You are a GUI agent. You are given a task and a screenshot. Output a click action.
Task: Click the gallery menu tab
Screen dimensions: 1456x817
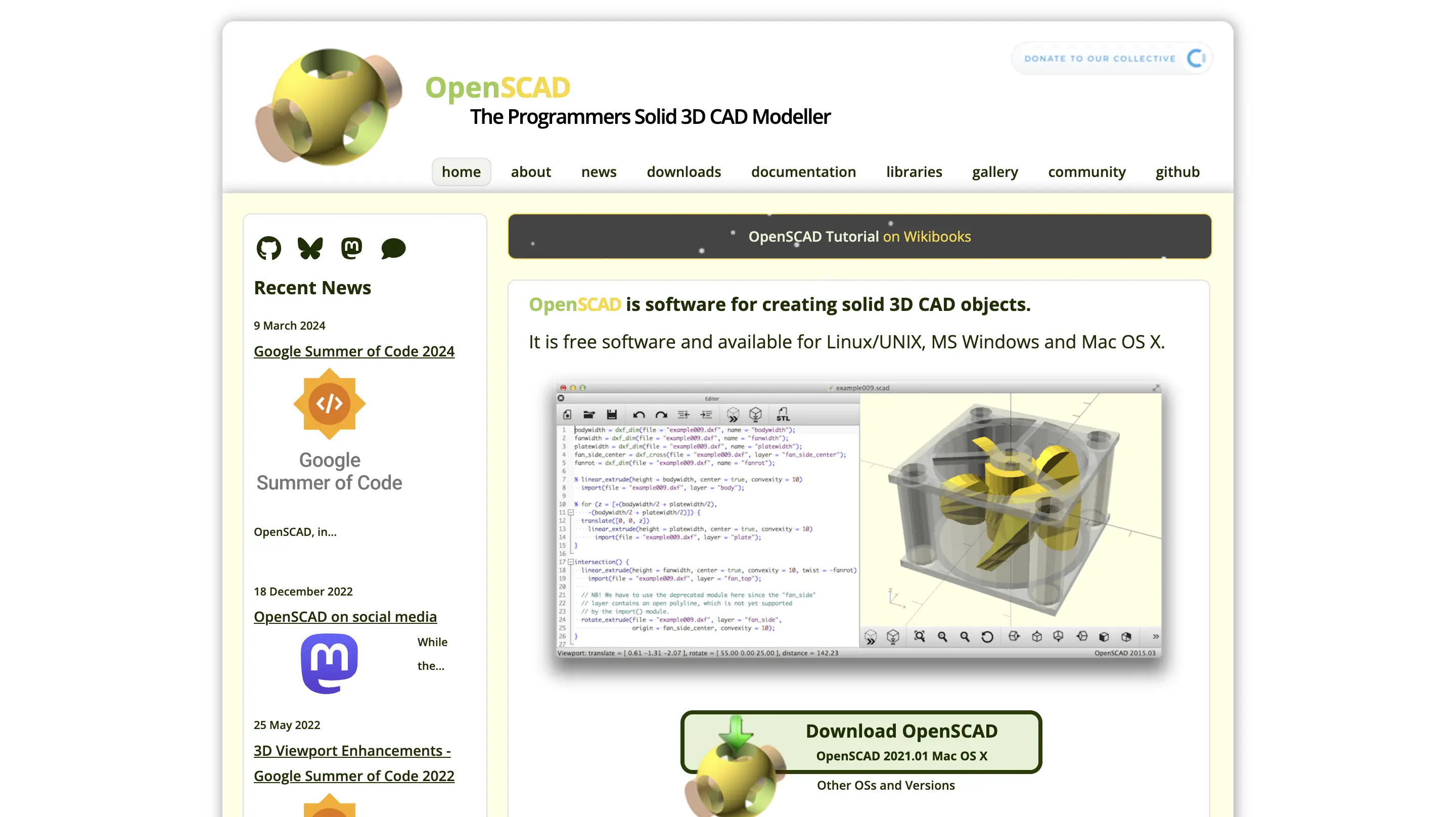point(994,171)
